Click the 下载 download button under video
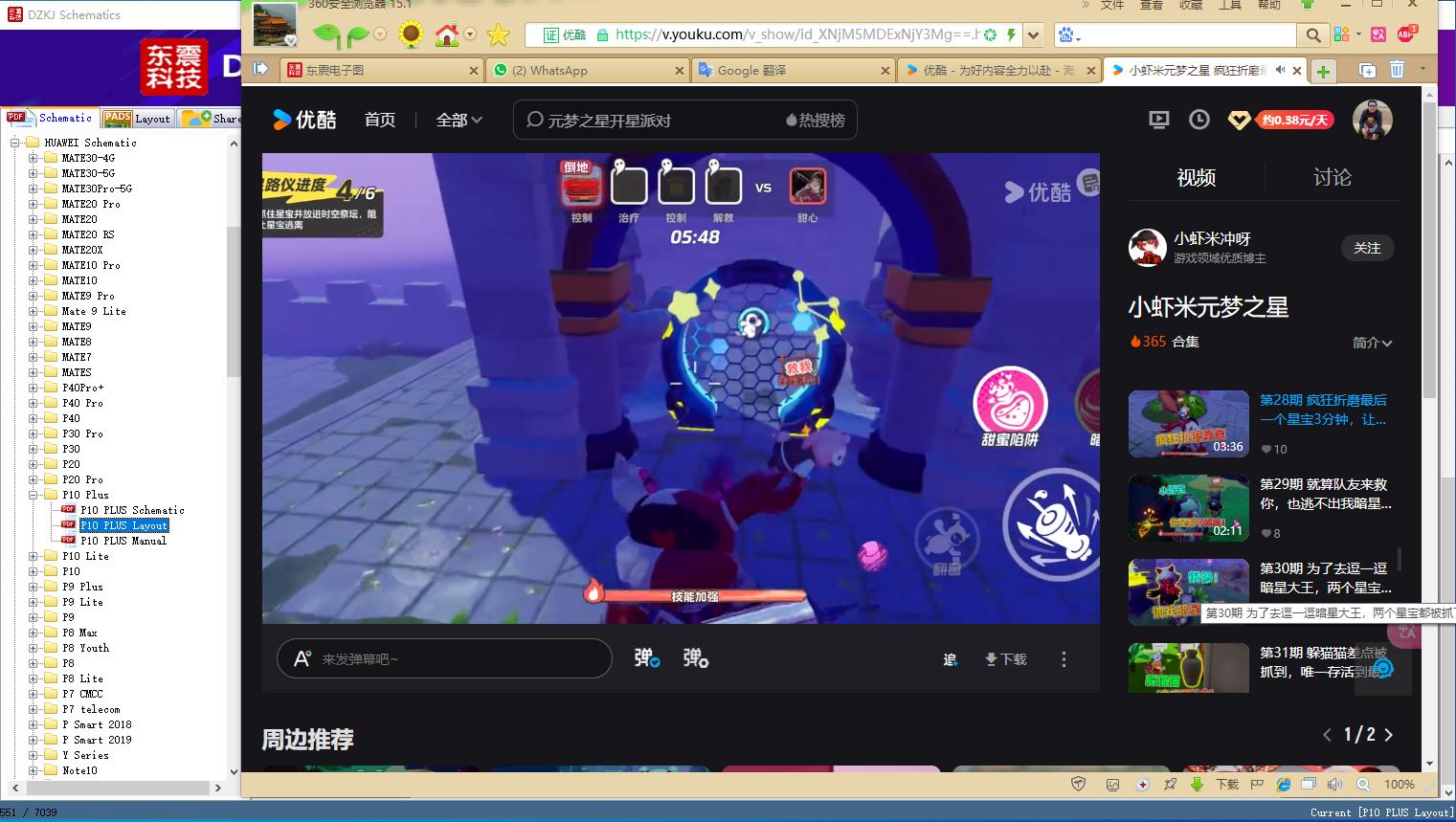Viewport: 1456px width, 822px height. [x=1005, y=659]
